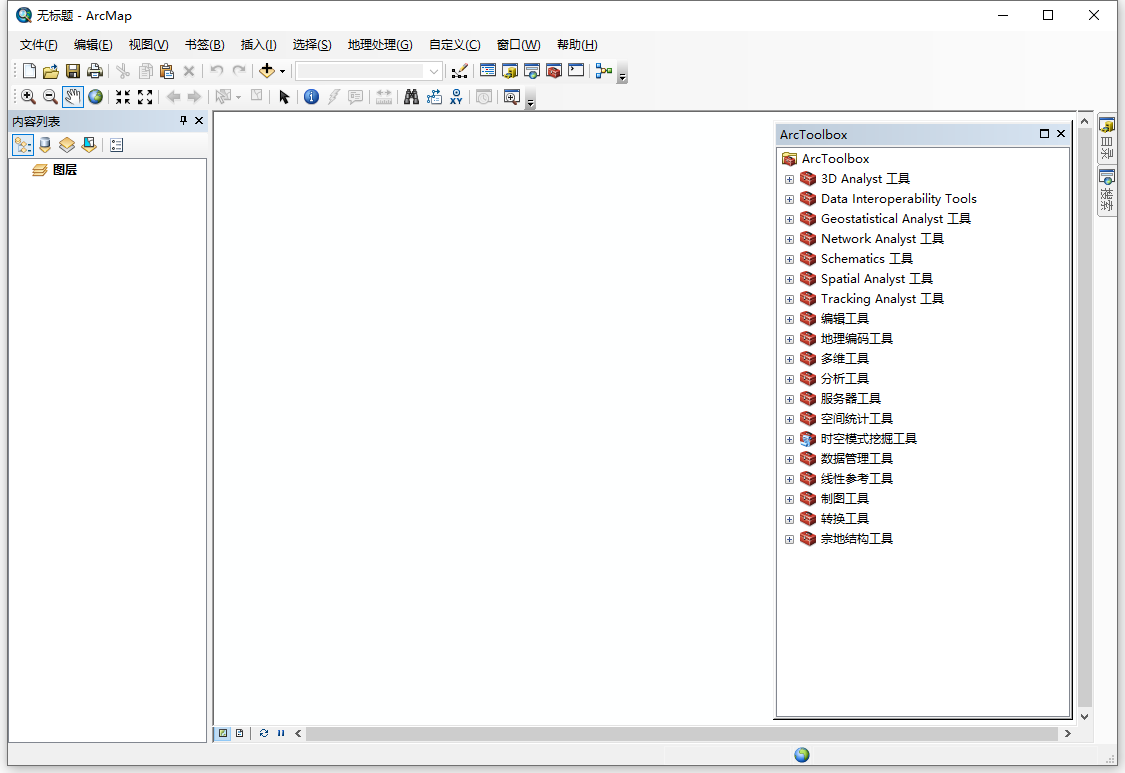The width and height of the screenshot is (1125, 773).
Task: Expand the 分析工具 toolbox
Action: coord(789,379)
